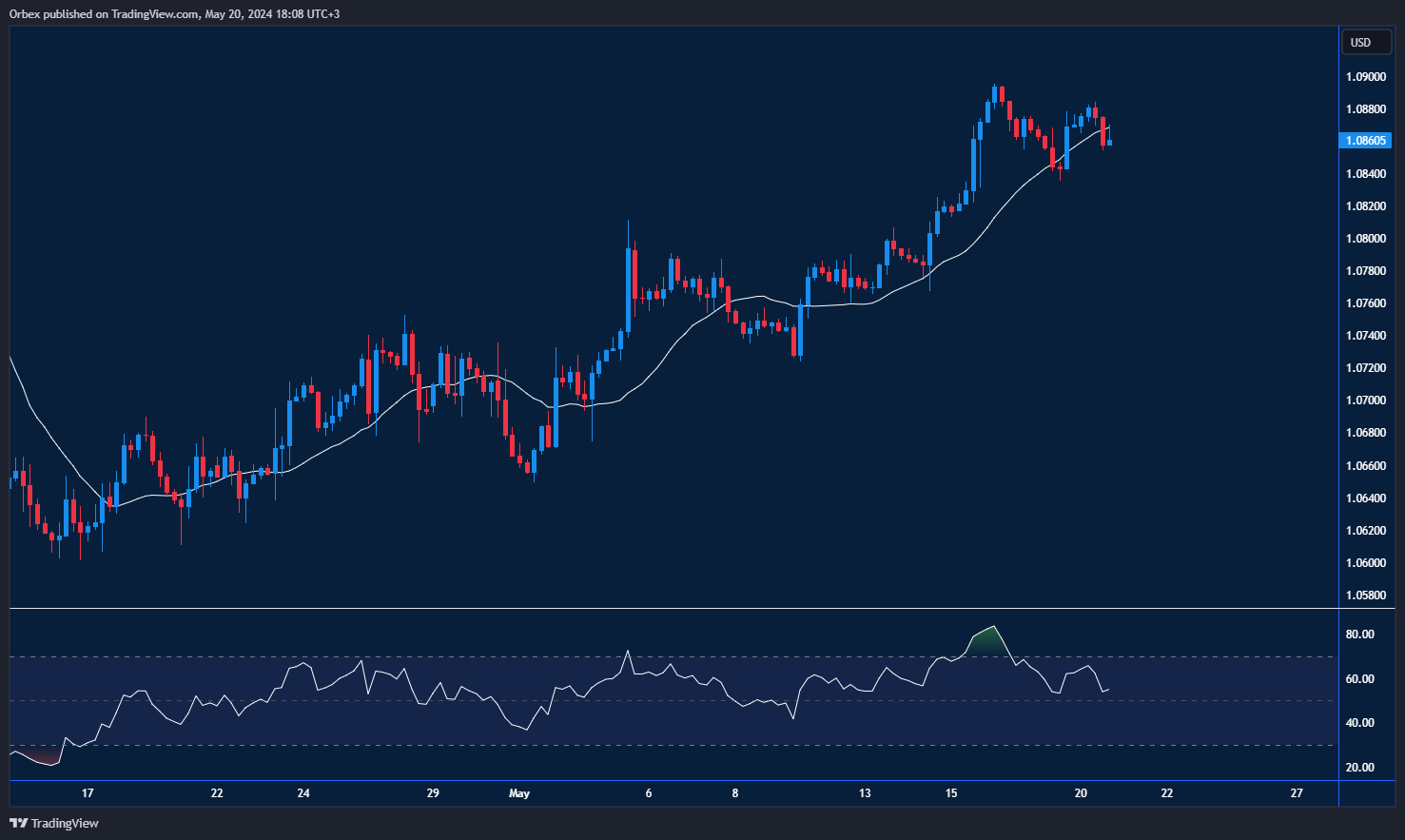The width and height of the screenshot is (1405, 840).
Task: Select the 60.00 level on RSI scale
Action: click(1359, 679)
